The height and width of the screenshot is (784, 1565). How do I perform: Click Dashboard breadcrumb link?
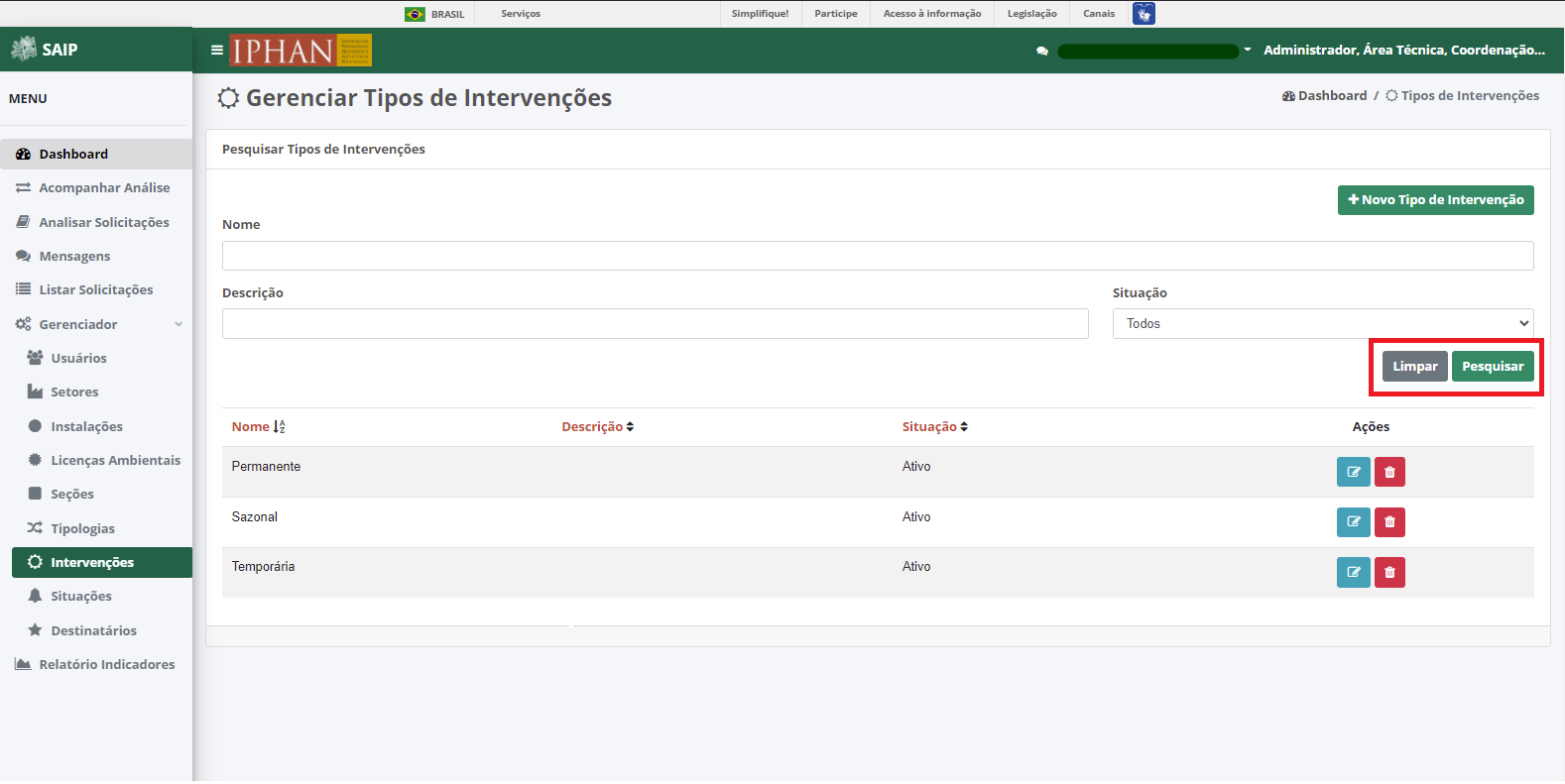tap(1324, 96)
